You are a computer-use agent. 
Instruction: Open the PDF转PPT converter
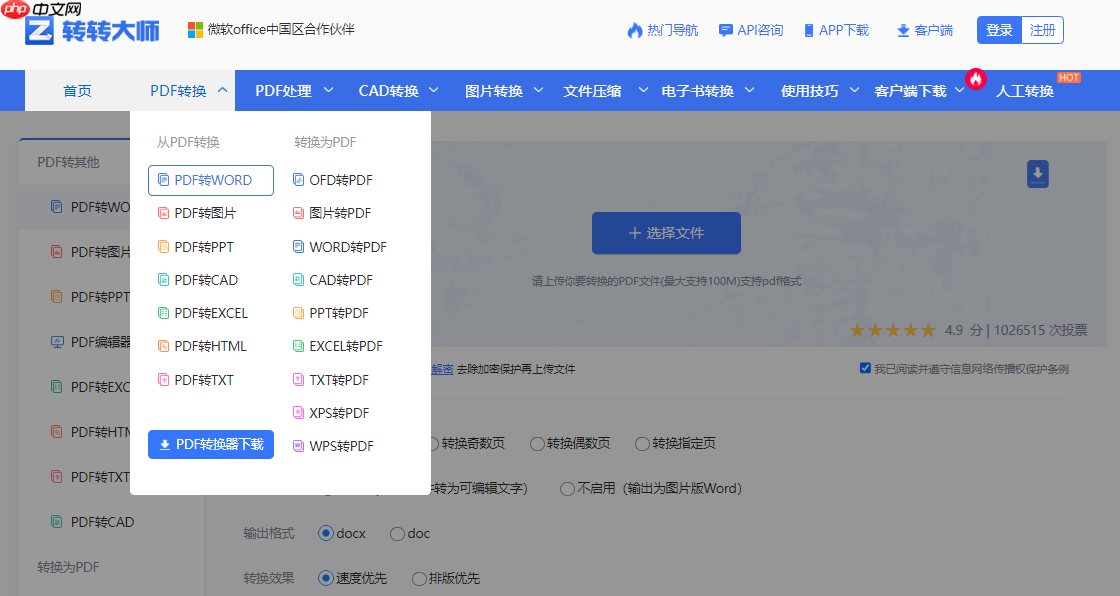[202, 246]
